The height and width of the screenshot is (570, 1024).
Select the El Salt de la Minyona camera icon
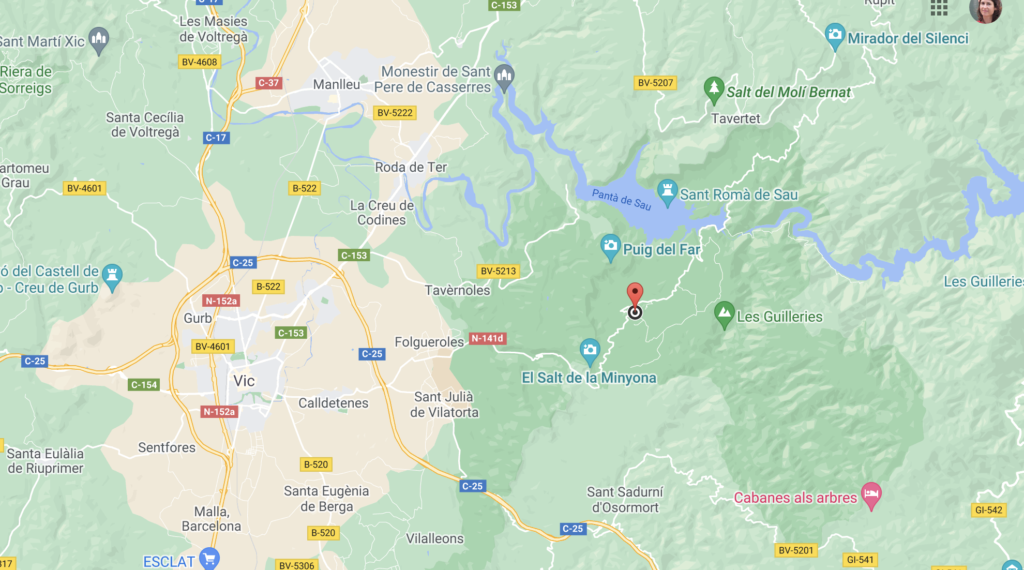click(x=590, y=352)
